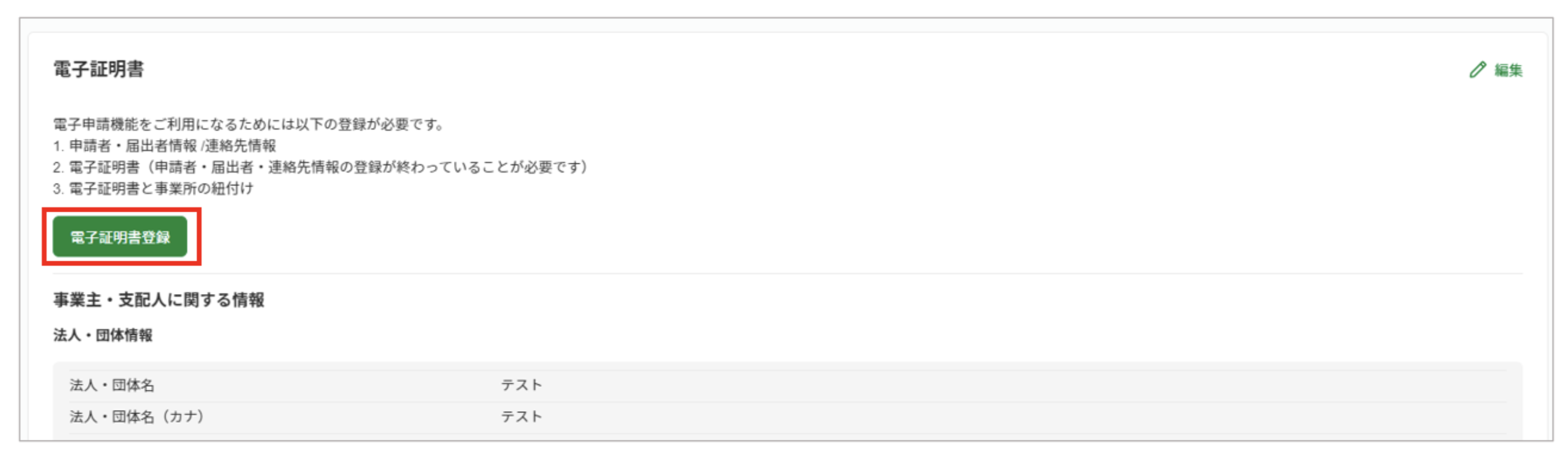The width and height of the screenshot is (1568, 462).
Task: Click the /連絡先情報 text in step 1
Action: coord(238,146)
